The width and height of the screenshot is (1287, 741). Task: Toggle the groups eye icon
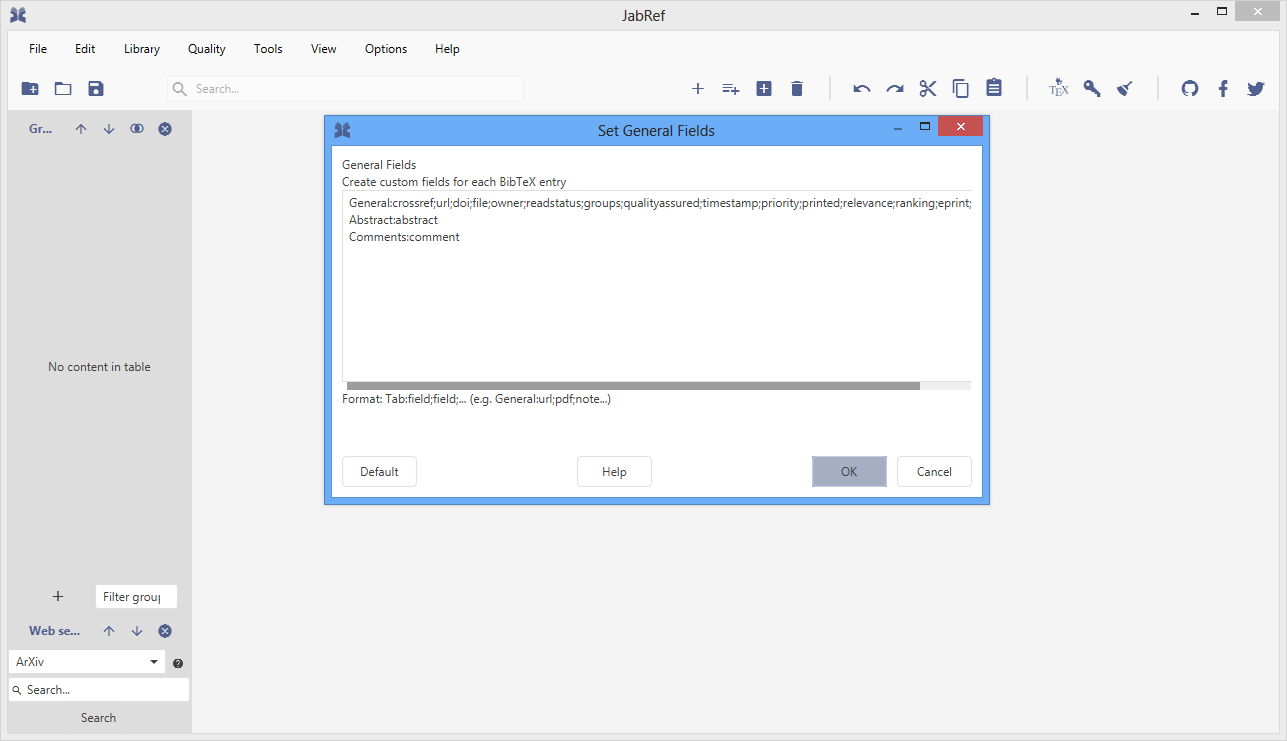(x=137, y=129)
